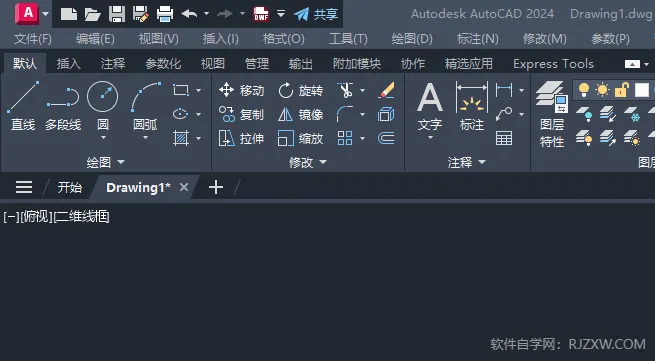This screenshot has width=655, height=361.
Task: Open the undo history dropdown arrow
Action: coord(206,14)
